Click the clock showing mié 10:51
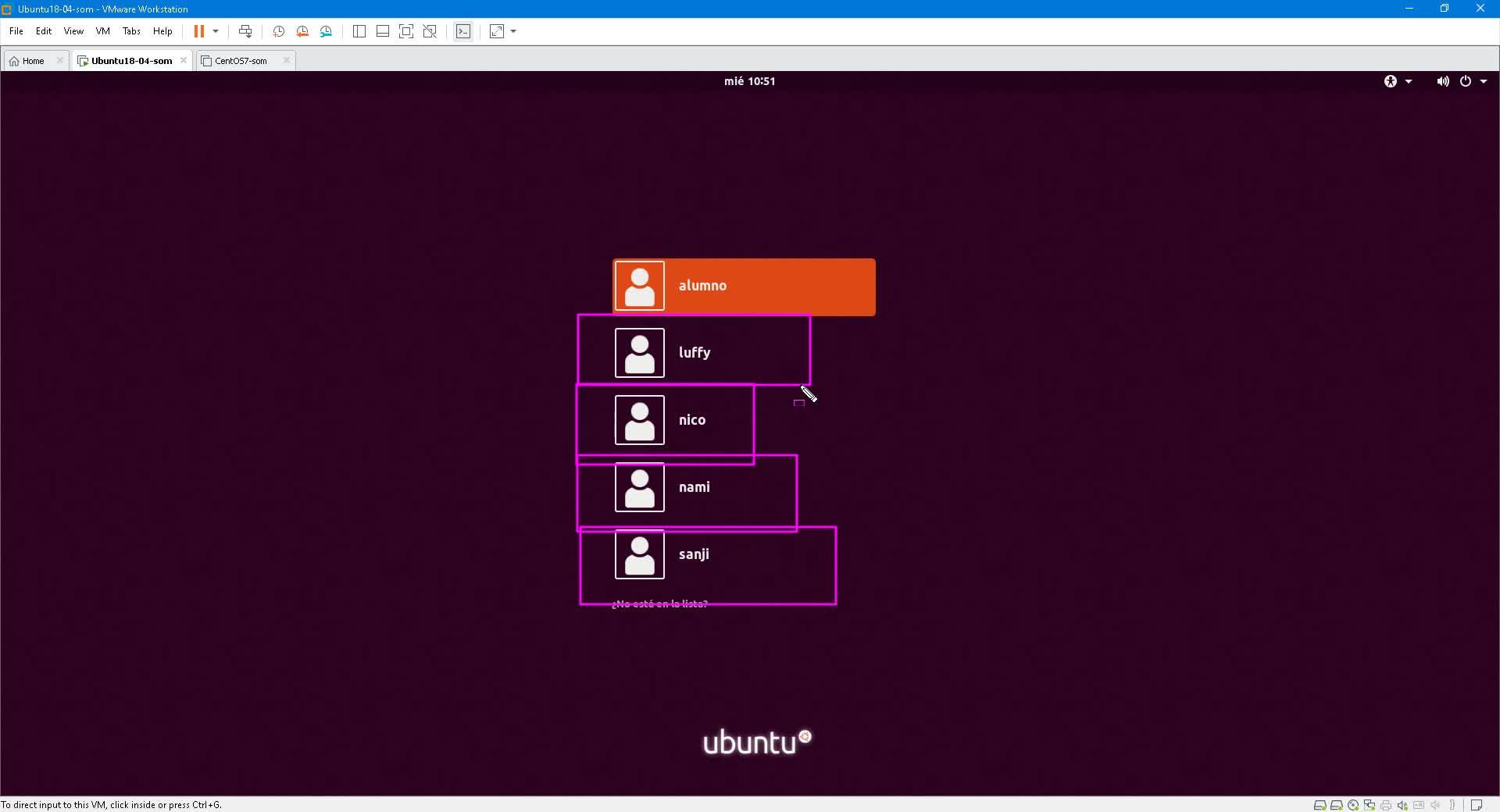This screenshot has height=812, width=1500. coord(749,81)
